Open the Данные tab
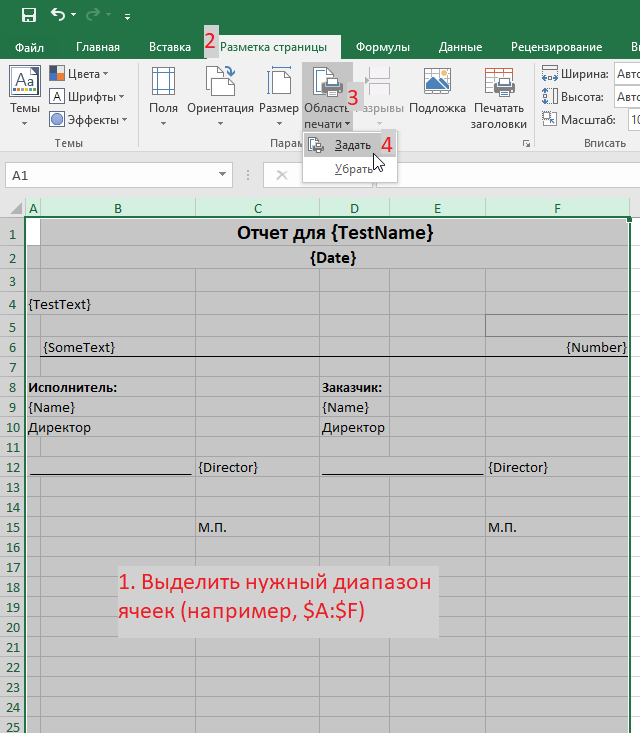The width and height of the screenshot is (640, 733). click(460, 47)
